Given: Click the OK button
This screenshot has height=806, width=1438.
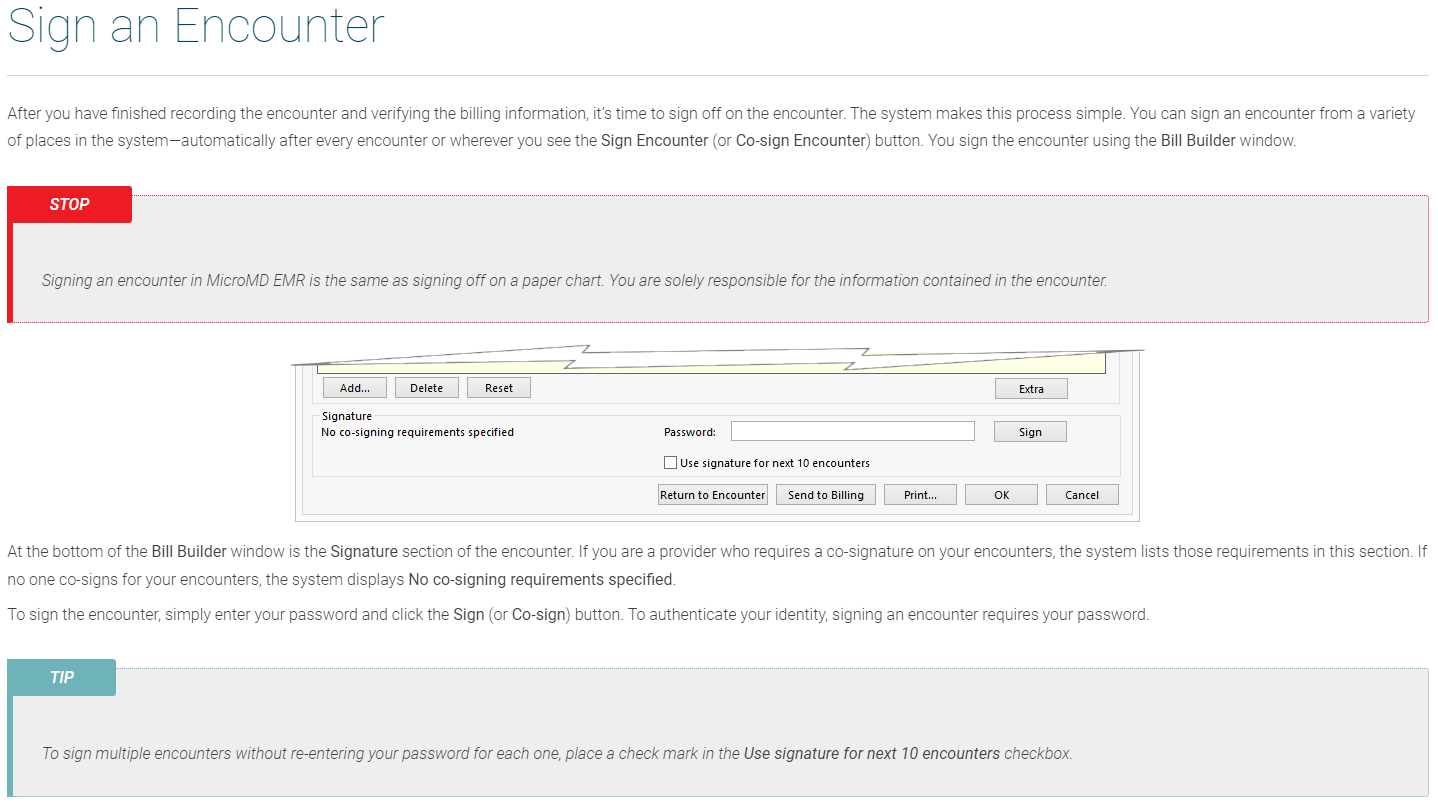Looking at the screenshot, I should tap(1001, 495).
